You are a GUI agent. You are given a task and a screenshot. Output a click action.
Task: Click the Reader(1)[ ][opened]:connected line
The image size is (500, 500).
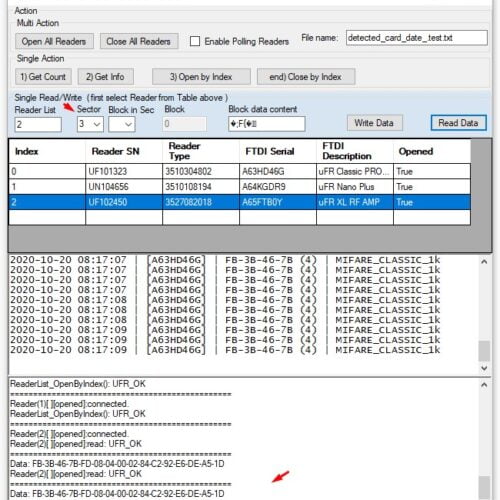(69, 404)
